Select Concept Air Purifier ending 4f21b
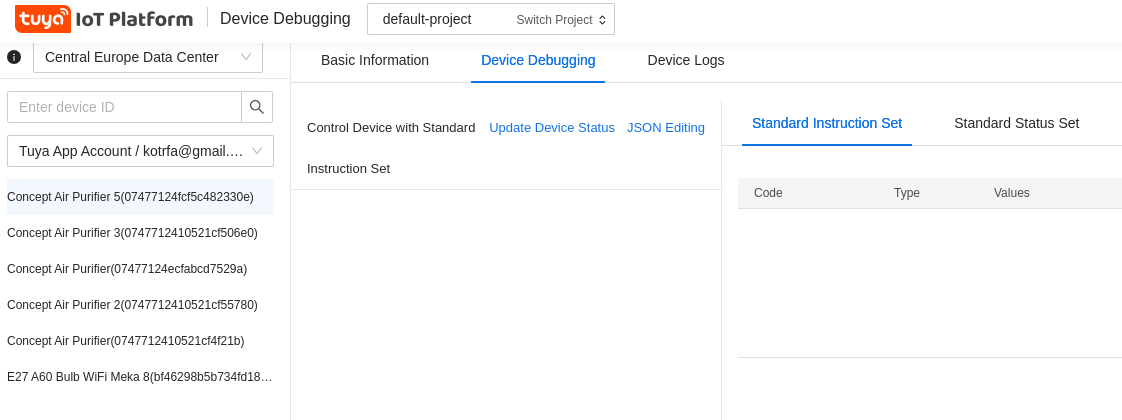The width and height of the screenshot is (1122, 420). [140, 341]
